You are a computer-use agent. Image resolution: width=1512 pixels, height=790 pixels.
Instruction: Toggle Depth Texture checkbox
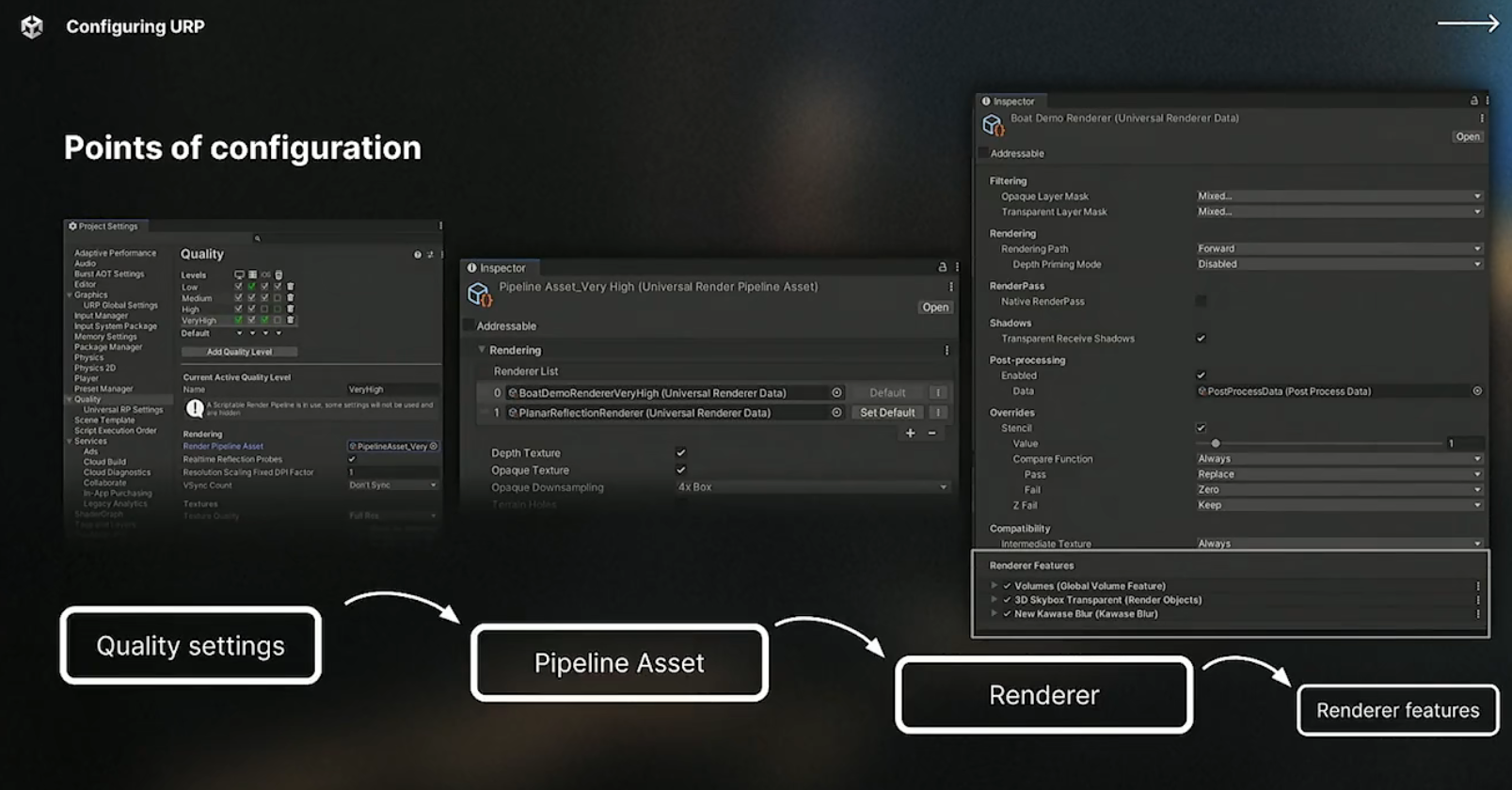coord(681,453)
